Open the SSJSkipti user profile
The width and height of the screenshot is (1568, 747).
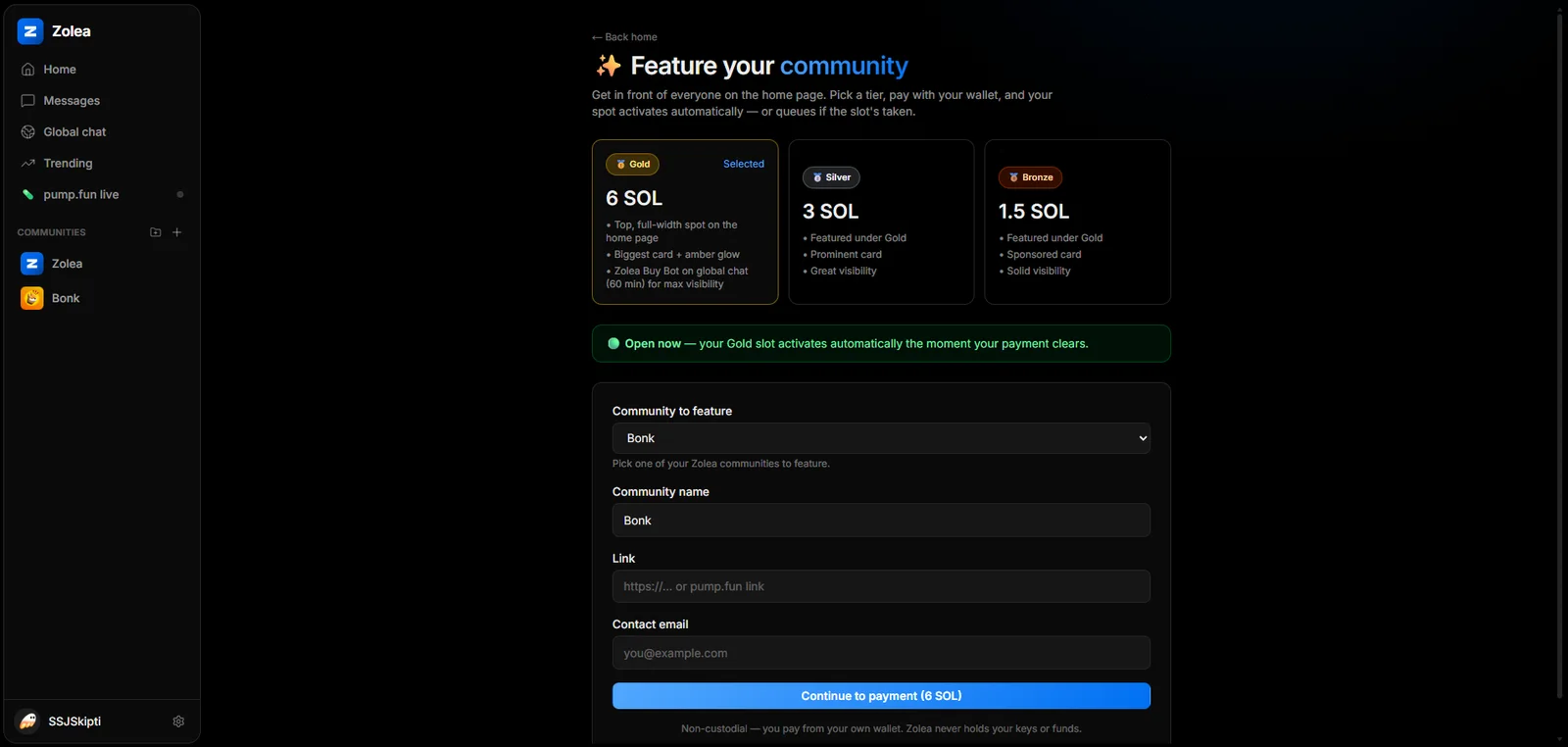pos(74,722)
